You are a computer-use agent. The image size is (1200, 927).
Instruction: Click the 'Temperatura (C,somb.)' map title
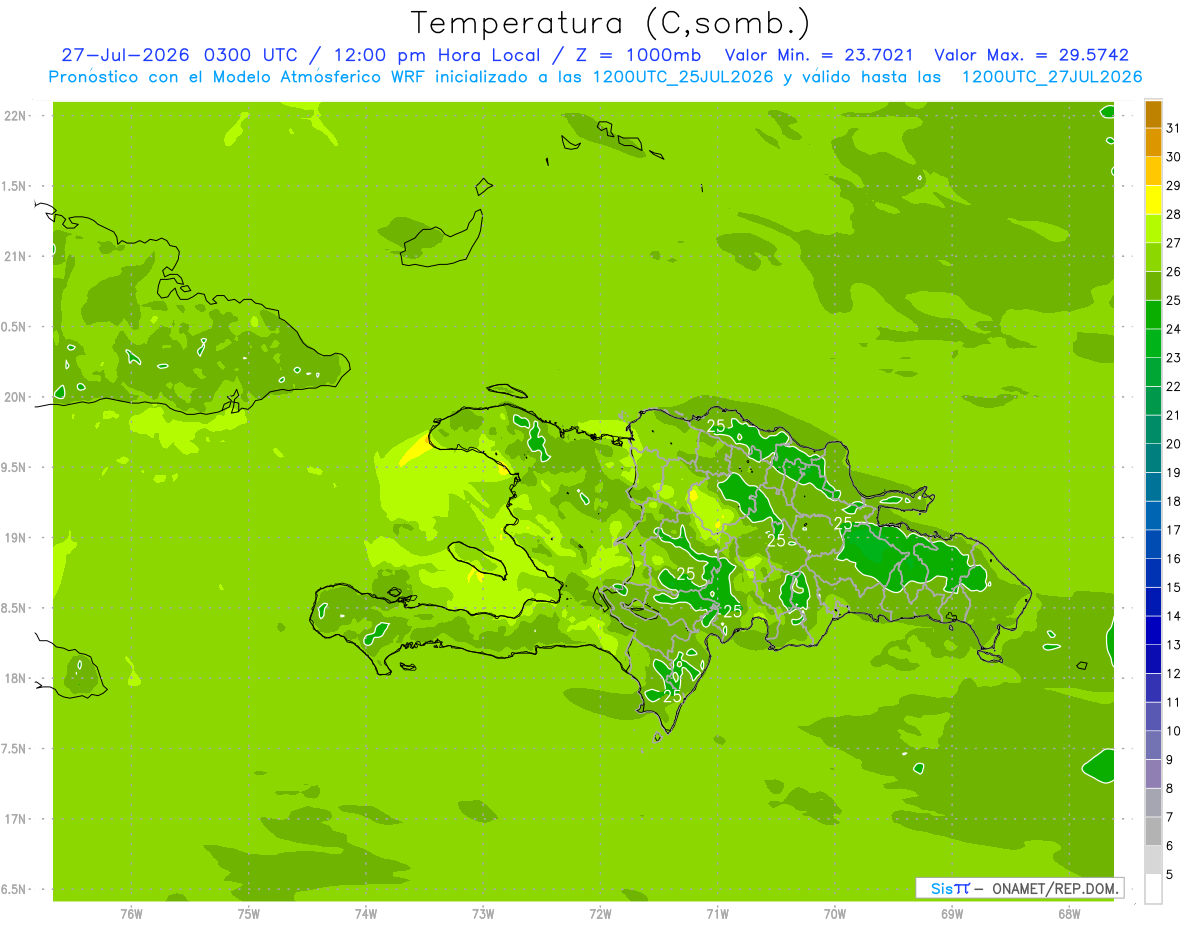(x=610, y=22)
